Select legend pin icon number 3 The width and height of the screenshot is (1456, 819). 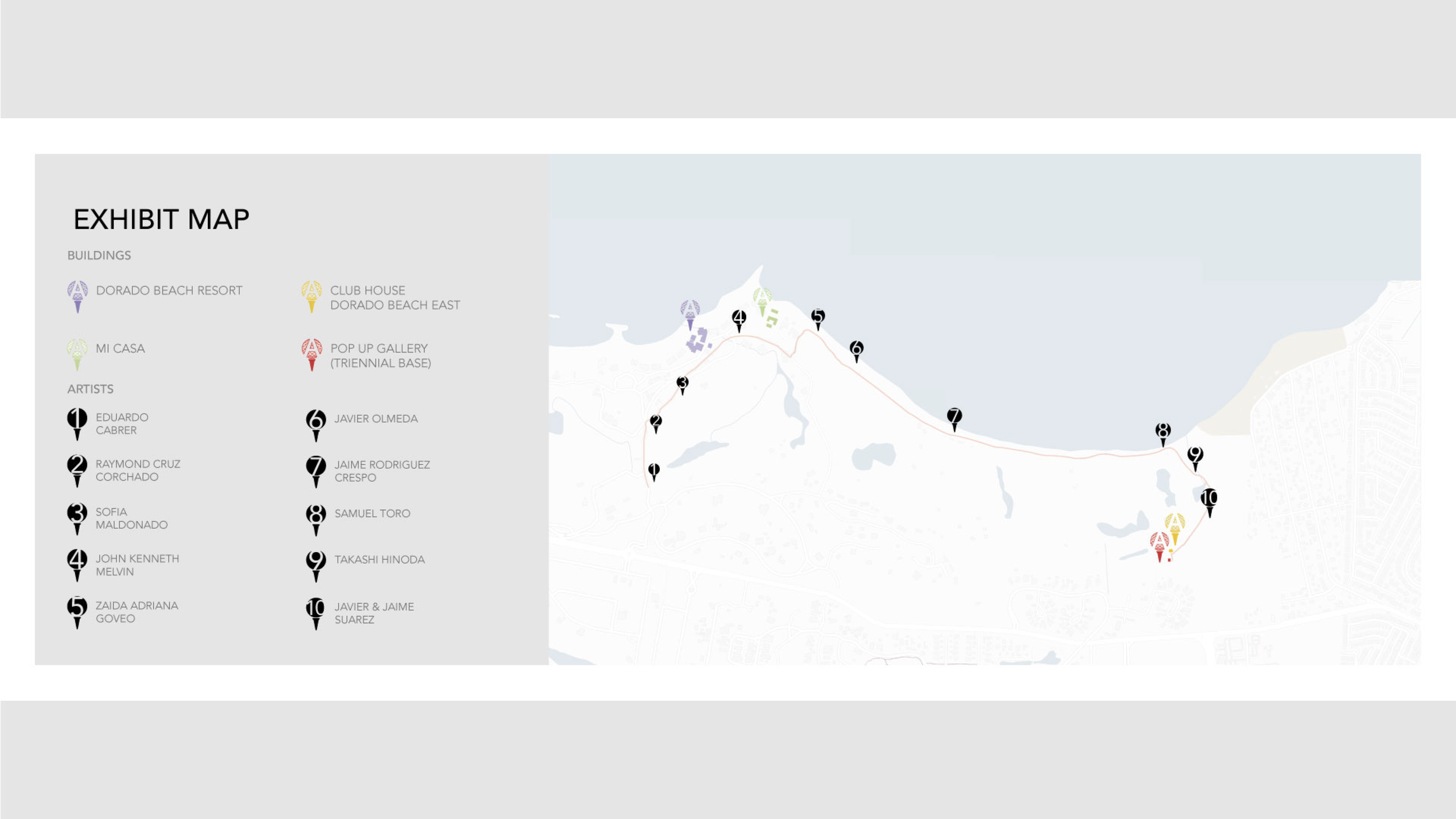[77, 516]
